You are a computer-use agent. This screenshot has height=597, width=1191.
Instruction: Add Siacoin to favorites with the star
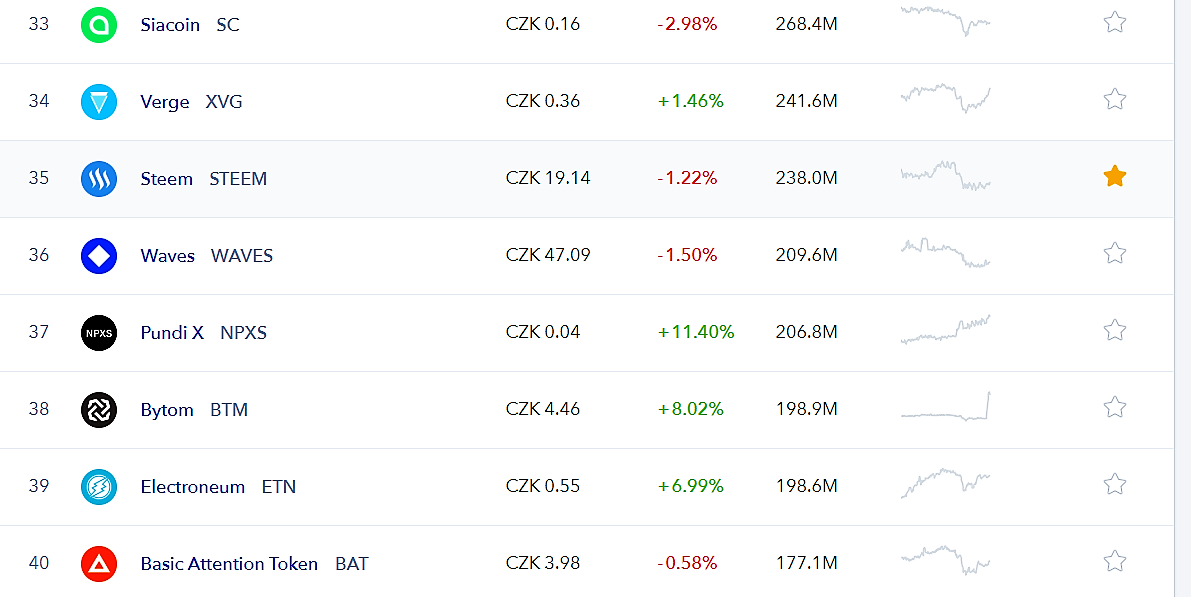(x=1115, y=22)
